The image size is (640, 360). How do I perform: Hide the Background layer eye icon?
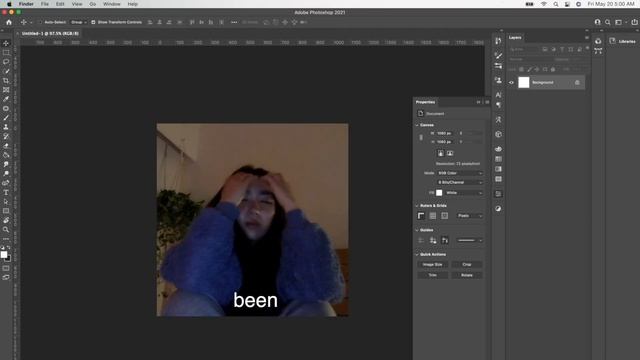[511, 83]
